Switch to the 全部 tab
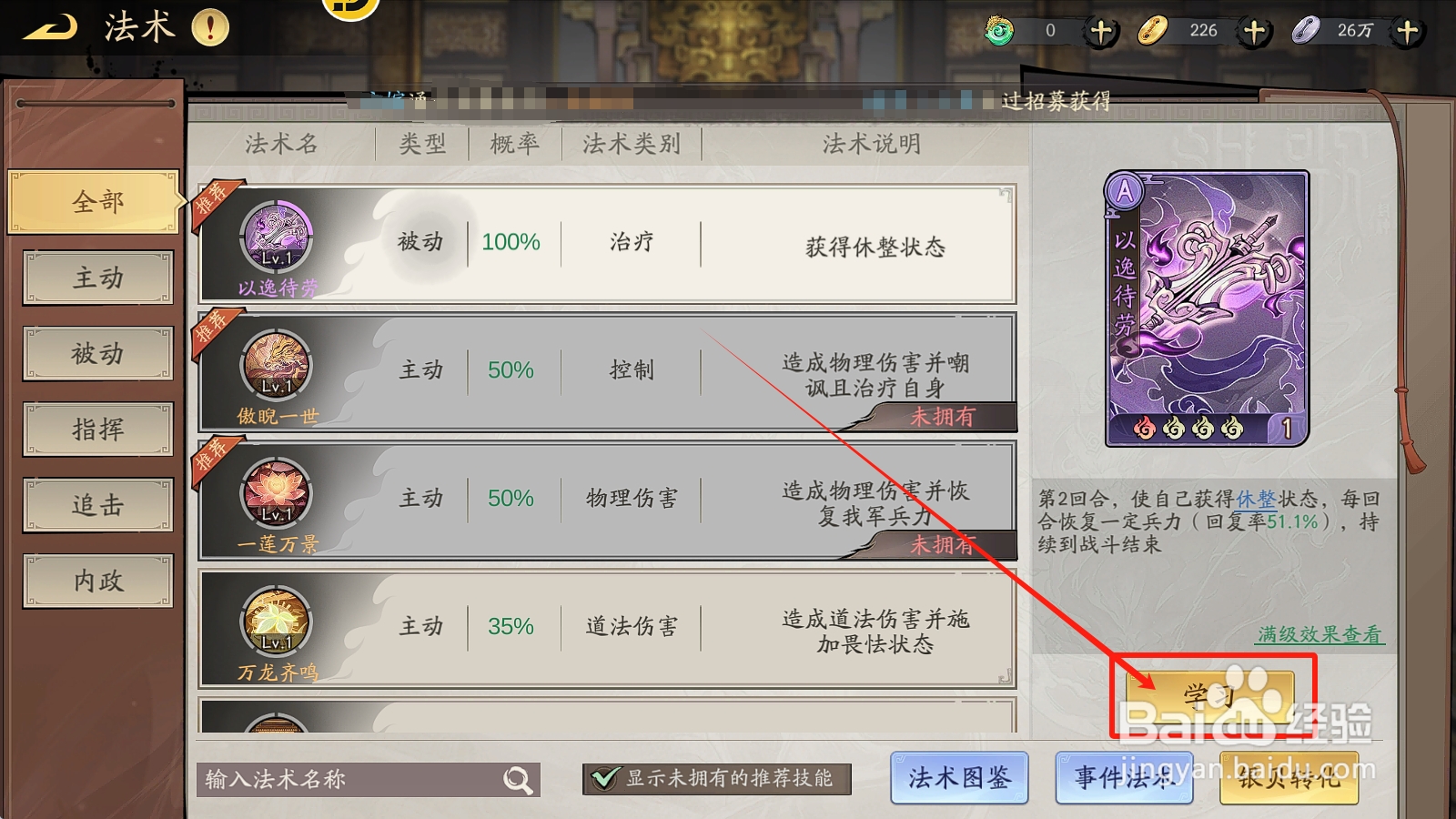 (95, 202)
